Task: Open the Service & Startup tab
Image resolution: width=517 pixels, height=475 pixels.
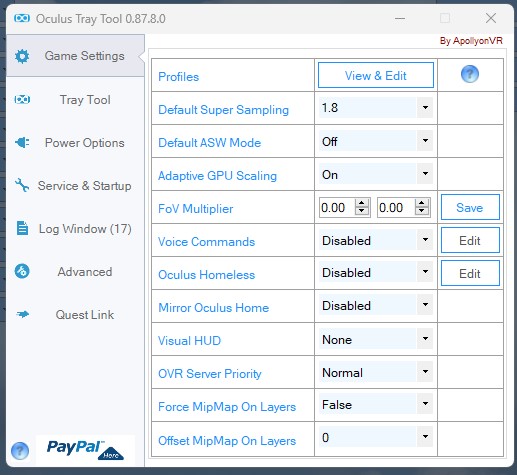Action: 75,186
